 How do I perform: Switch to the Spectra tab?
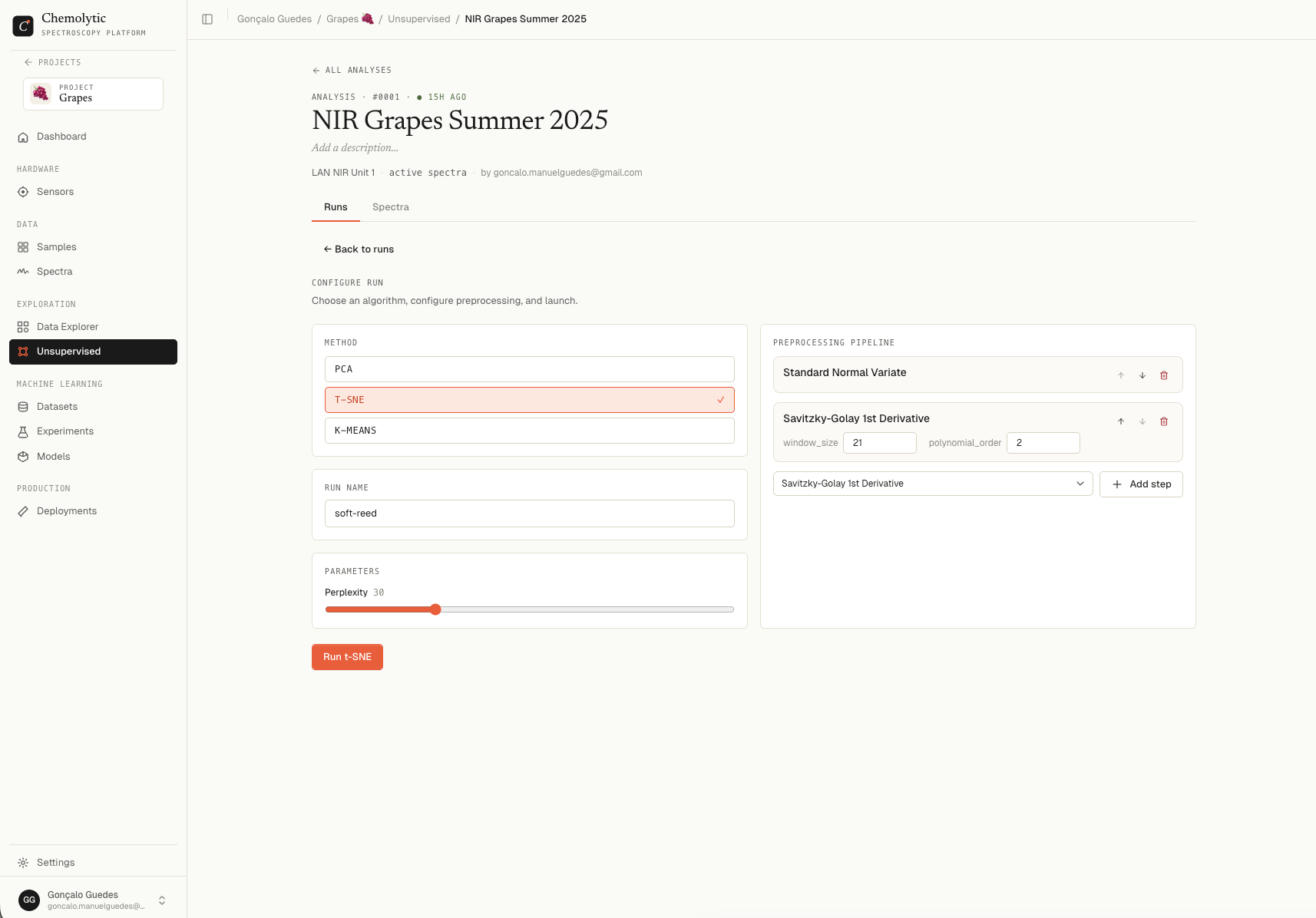tap(391, 207)
